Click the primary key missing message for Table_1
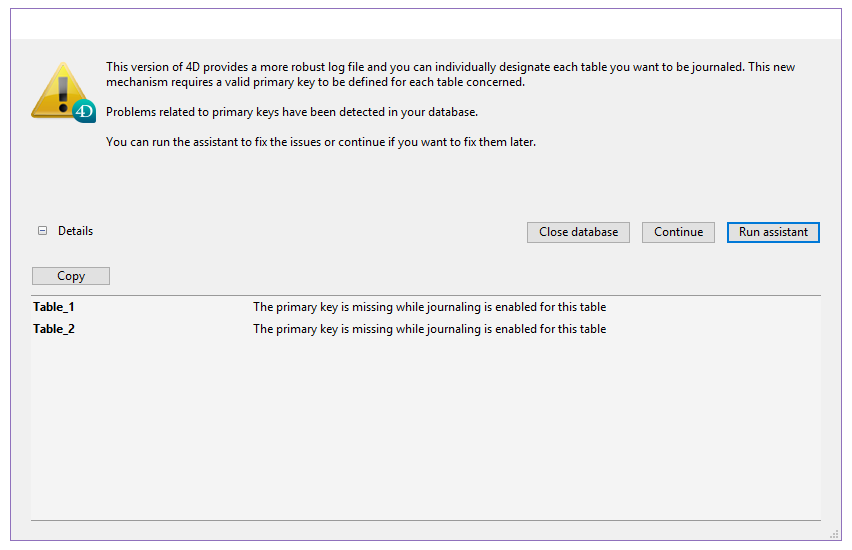Screen dimensions: 852x550 pyautogui.click(x=429, y=307)
